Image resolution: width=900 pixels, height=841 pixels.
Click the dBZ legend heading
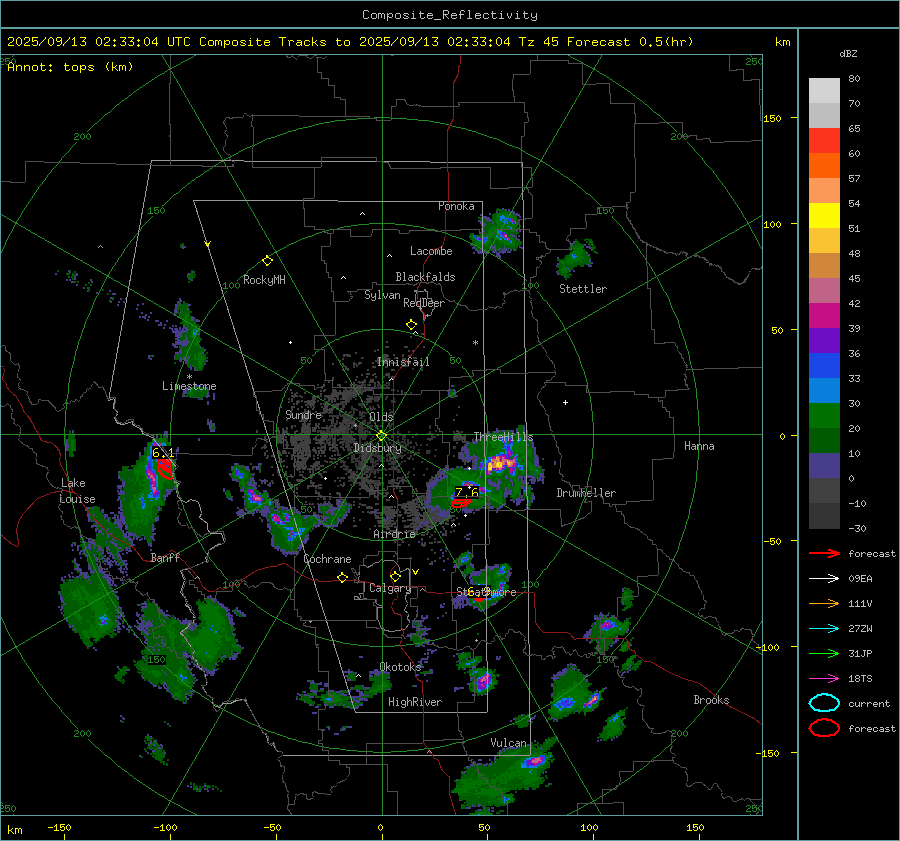tap(848, 54)
